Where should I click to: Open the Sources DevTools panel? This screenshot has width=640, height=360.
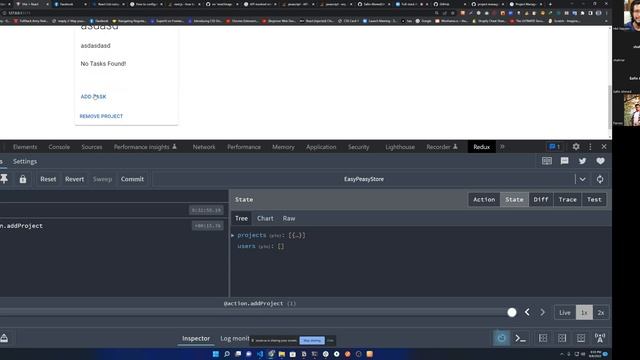coord(92,147)
